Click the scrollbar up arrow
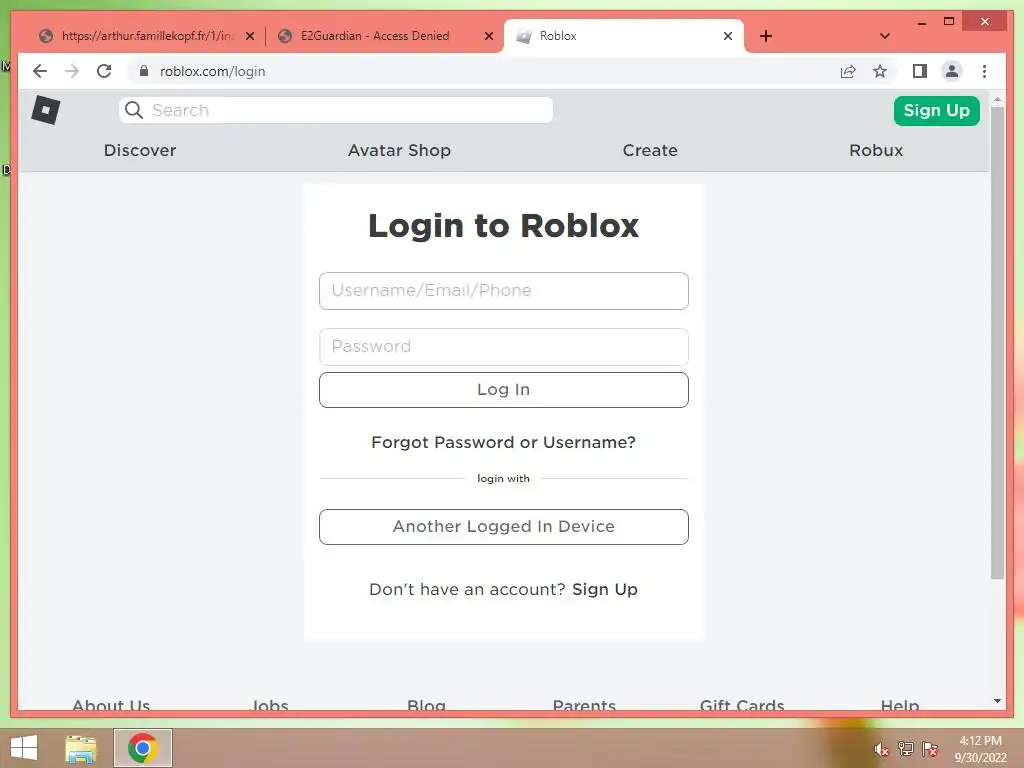Screen dimensions: 1024x768 point(997,100)
